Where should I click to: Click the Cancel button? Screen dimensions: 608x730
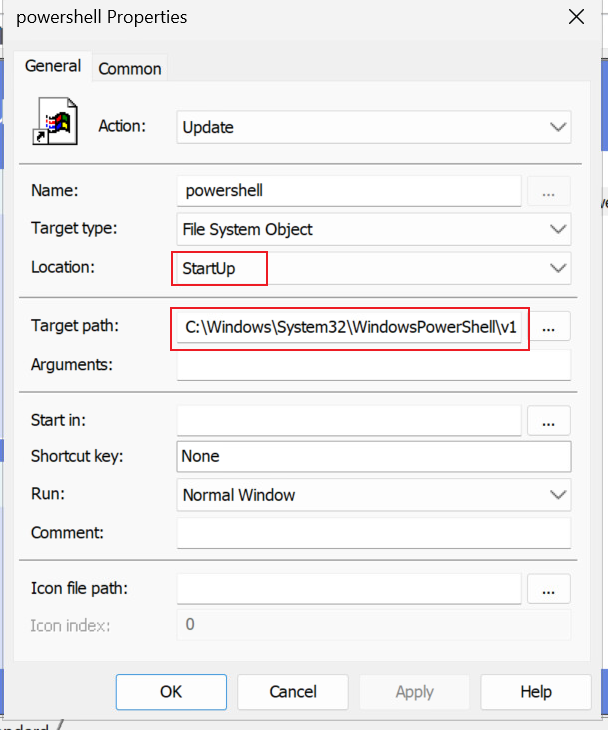click(x=293, y=692)
